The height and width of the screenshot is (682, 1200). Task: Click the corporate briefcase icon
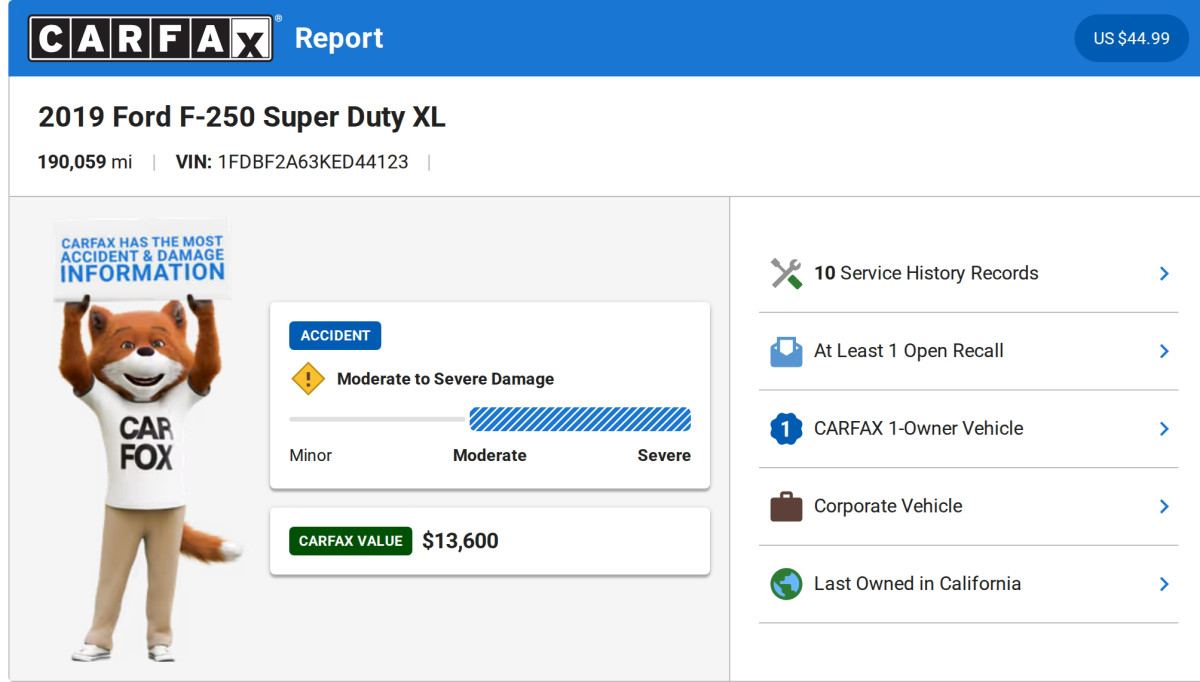coord(786,506)
